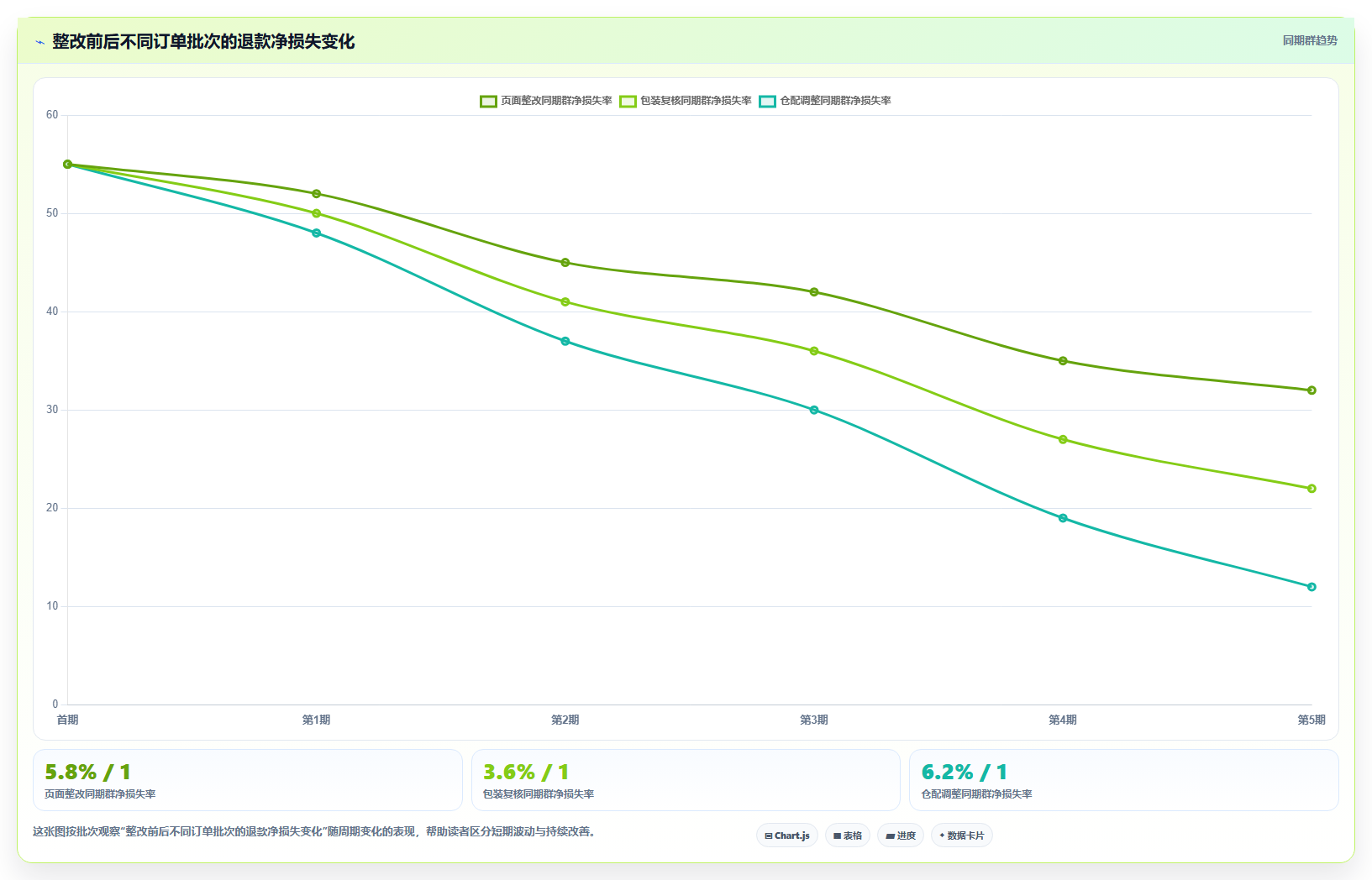Click the teal 第2期 point at 37

coord(565,342)
